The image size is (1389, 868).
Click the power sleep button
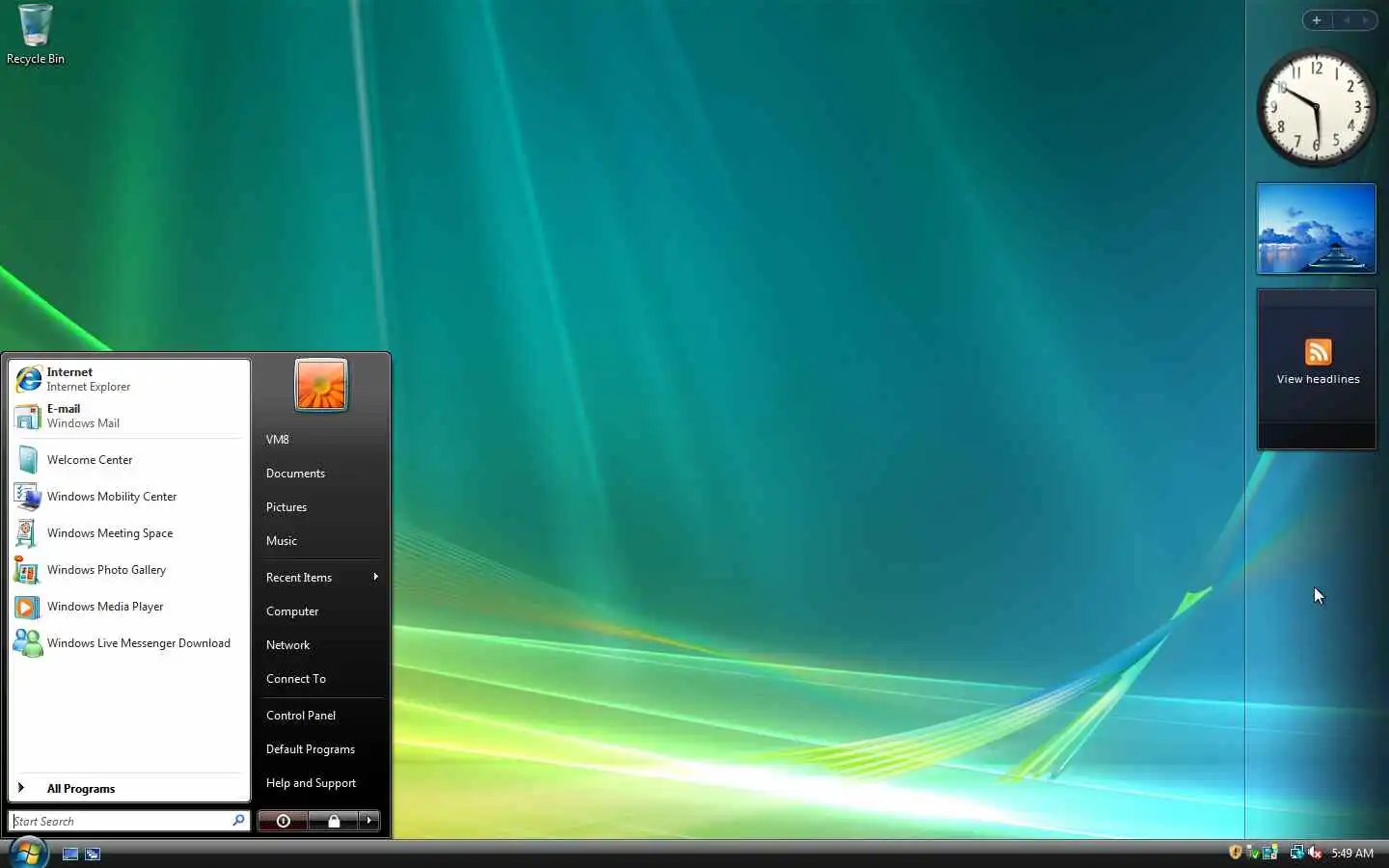[x=283, y=821]
